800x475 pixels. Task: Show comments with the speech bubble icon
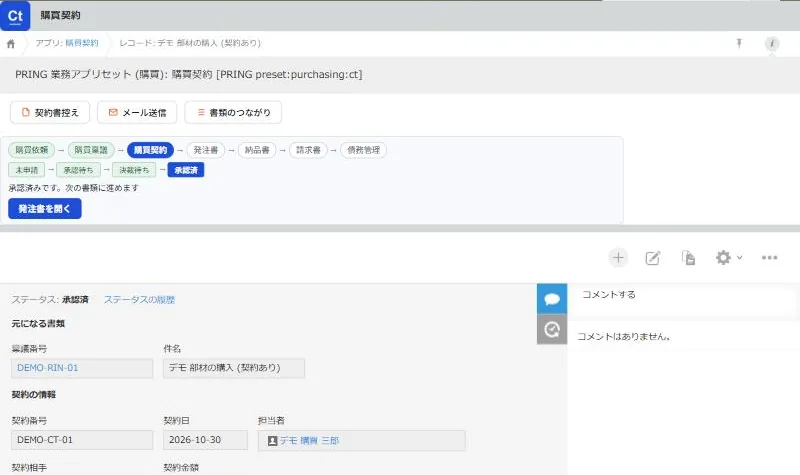[x=552, y=299]
